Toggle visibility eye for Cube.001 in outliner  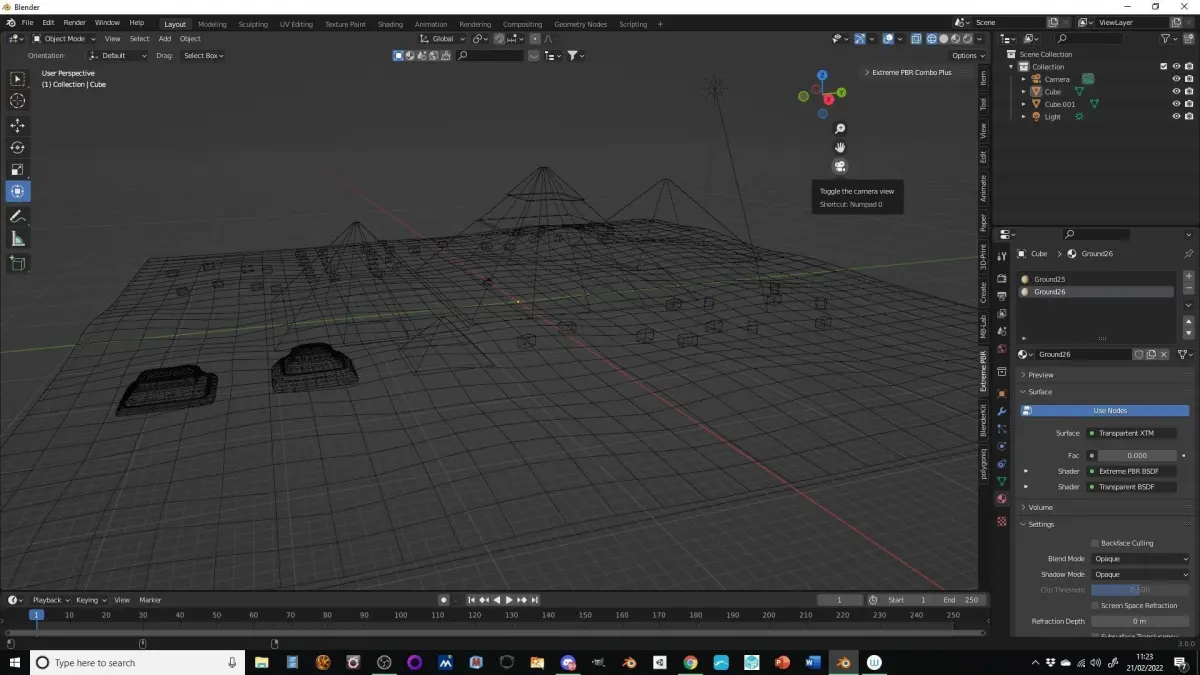click(1176, 104)
